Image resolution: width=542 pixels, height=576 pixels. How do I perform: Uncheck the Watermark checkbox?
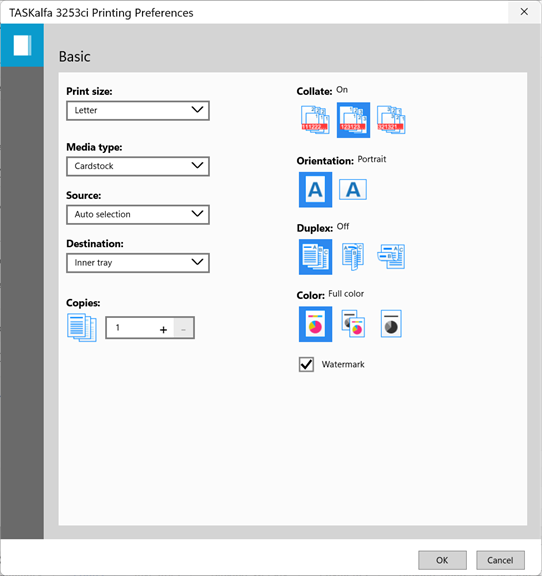point(306,364)
